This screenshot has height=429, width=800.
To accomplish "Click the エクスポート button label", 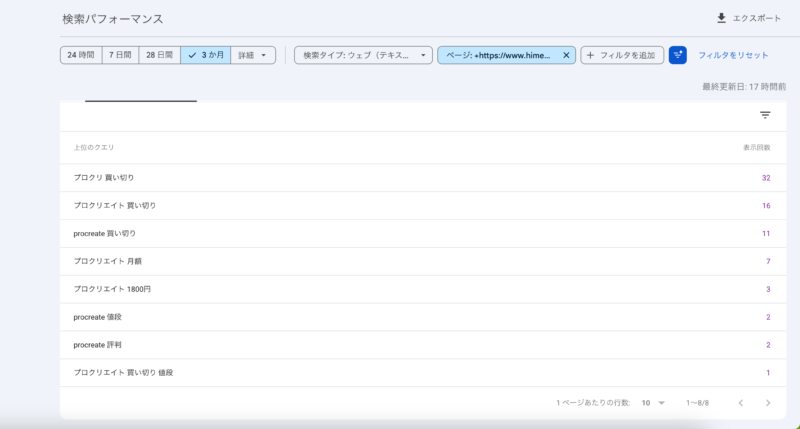I will [x=757, y=18].
